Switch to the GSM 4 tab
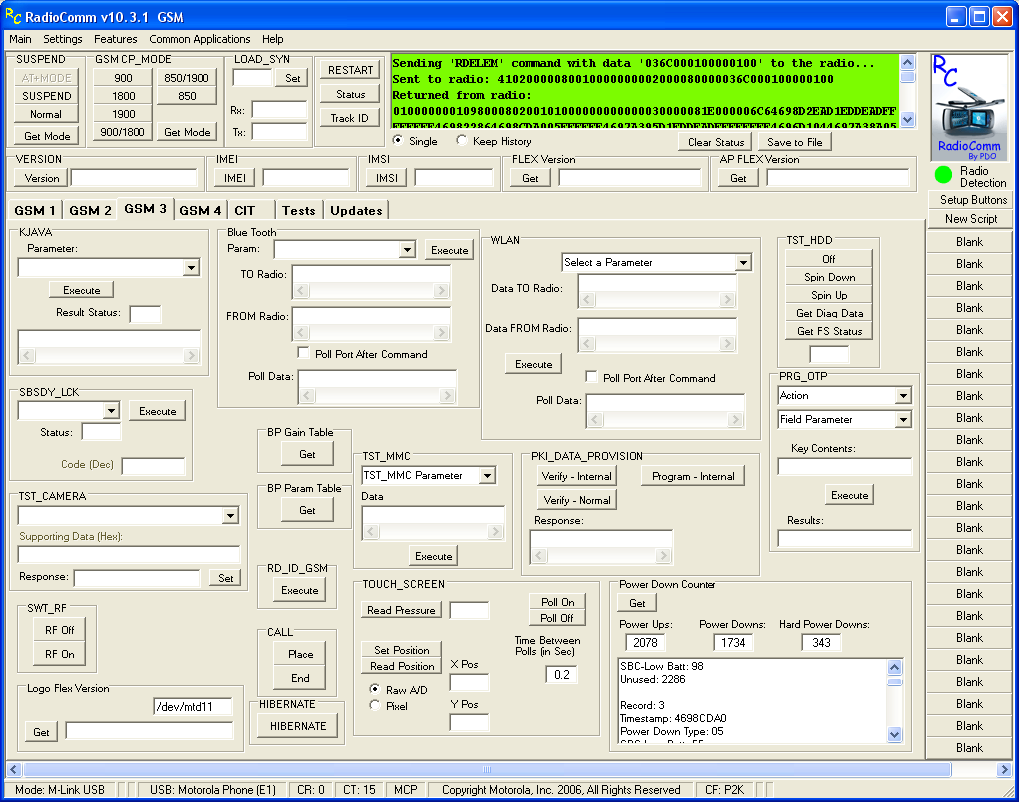This screenshot has width=1019, height=802. [x=200, y=211]
